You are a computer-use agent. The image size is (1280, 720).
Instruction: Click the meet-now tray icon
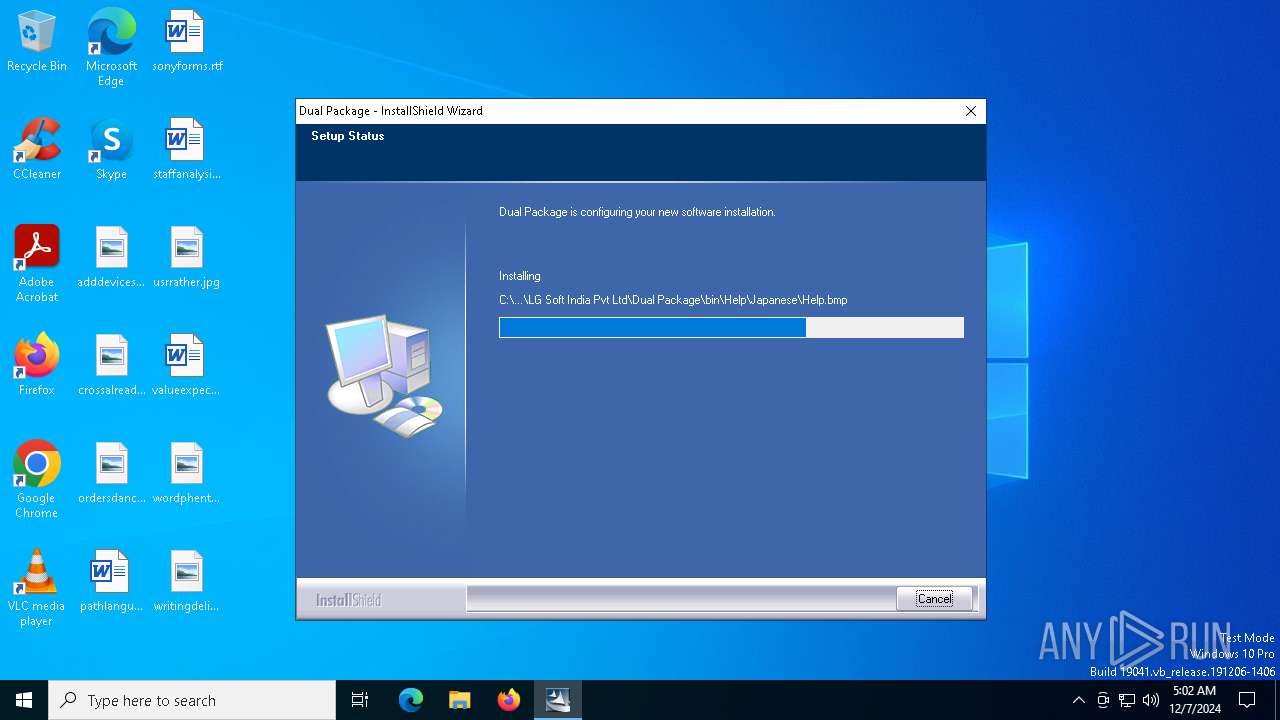tap(1103, 700)
